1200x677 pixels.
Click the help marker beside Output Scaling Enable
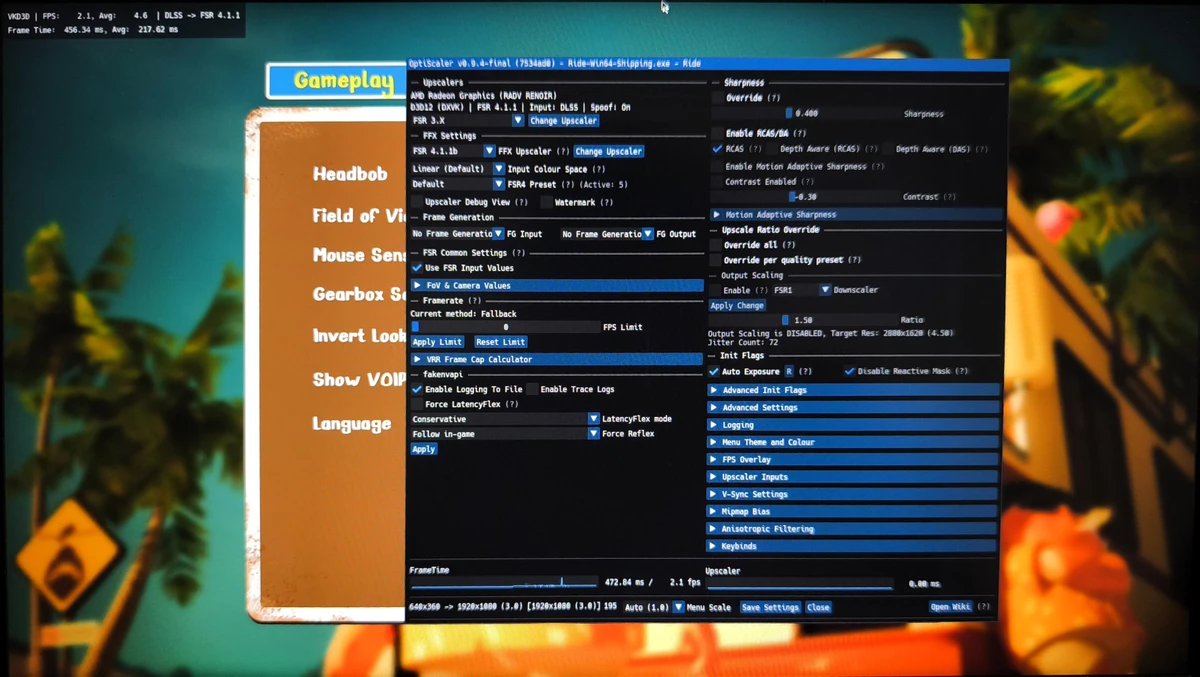point(762,290)
